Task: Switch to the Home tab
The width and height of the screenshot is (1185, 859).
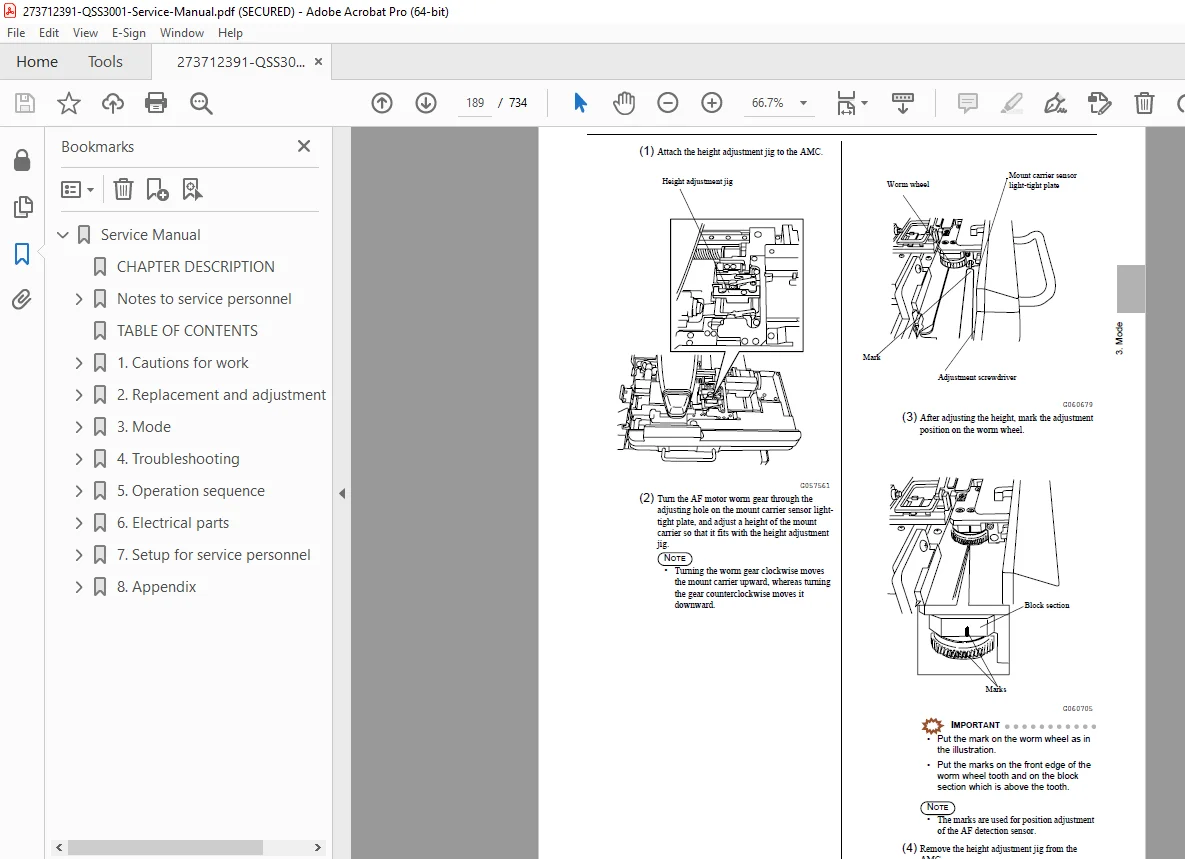Action: point(37,62)
